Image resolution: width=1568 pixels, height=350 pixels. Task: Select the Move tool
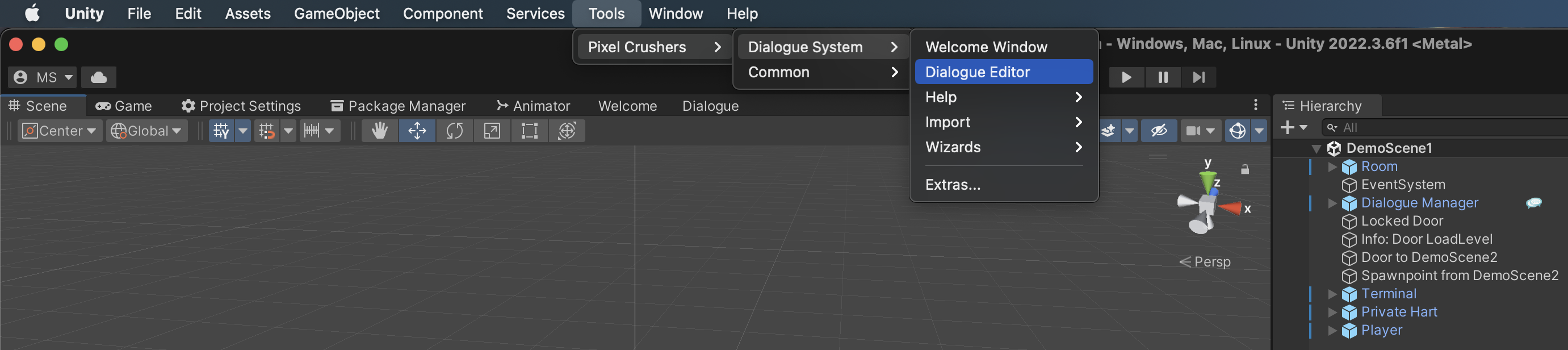tap(417, 131)
